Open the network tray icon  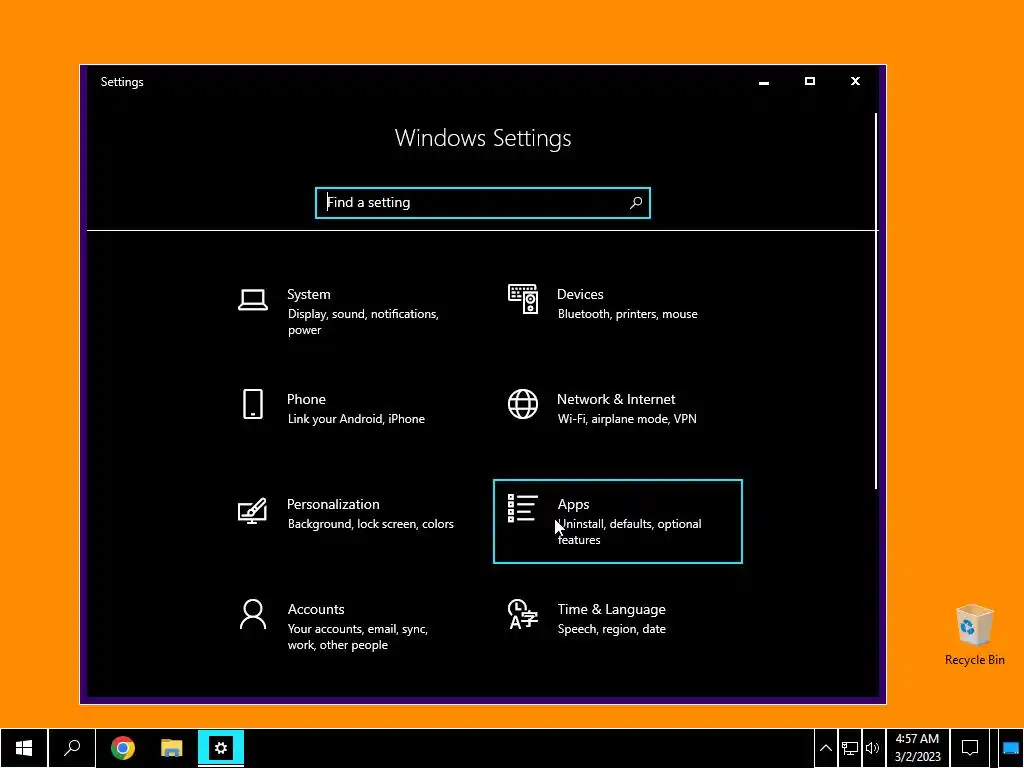click(x=850, y=748)
